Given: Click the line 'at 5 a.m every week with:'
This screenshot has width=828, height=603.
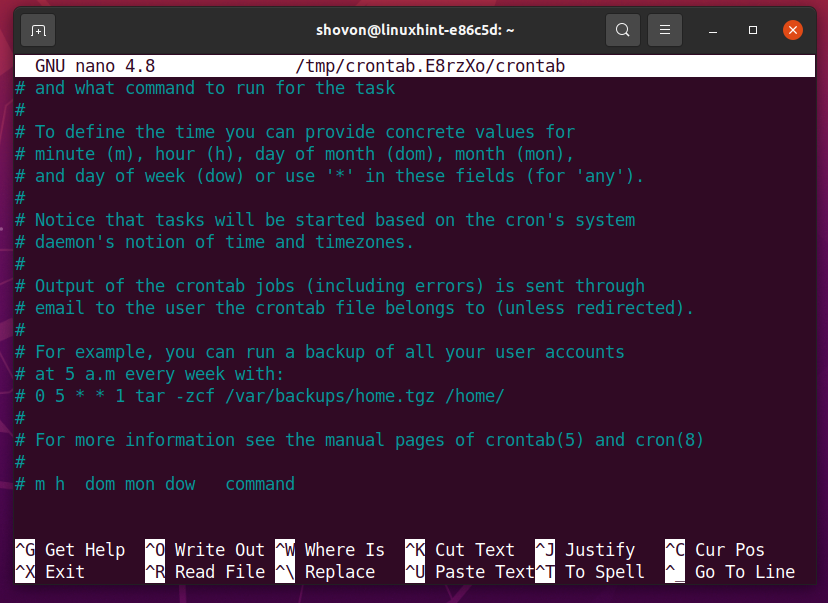Looking at the screenshot, I should pos(149,374).
